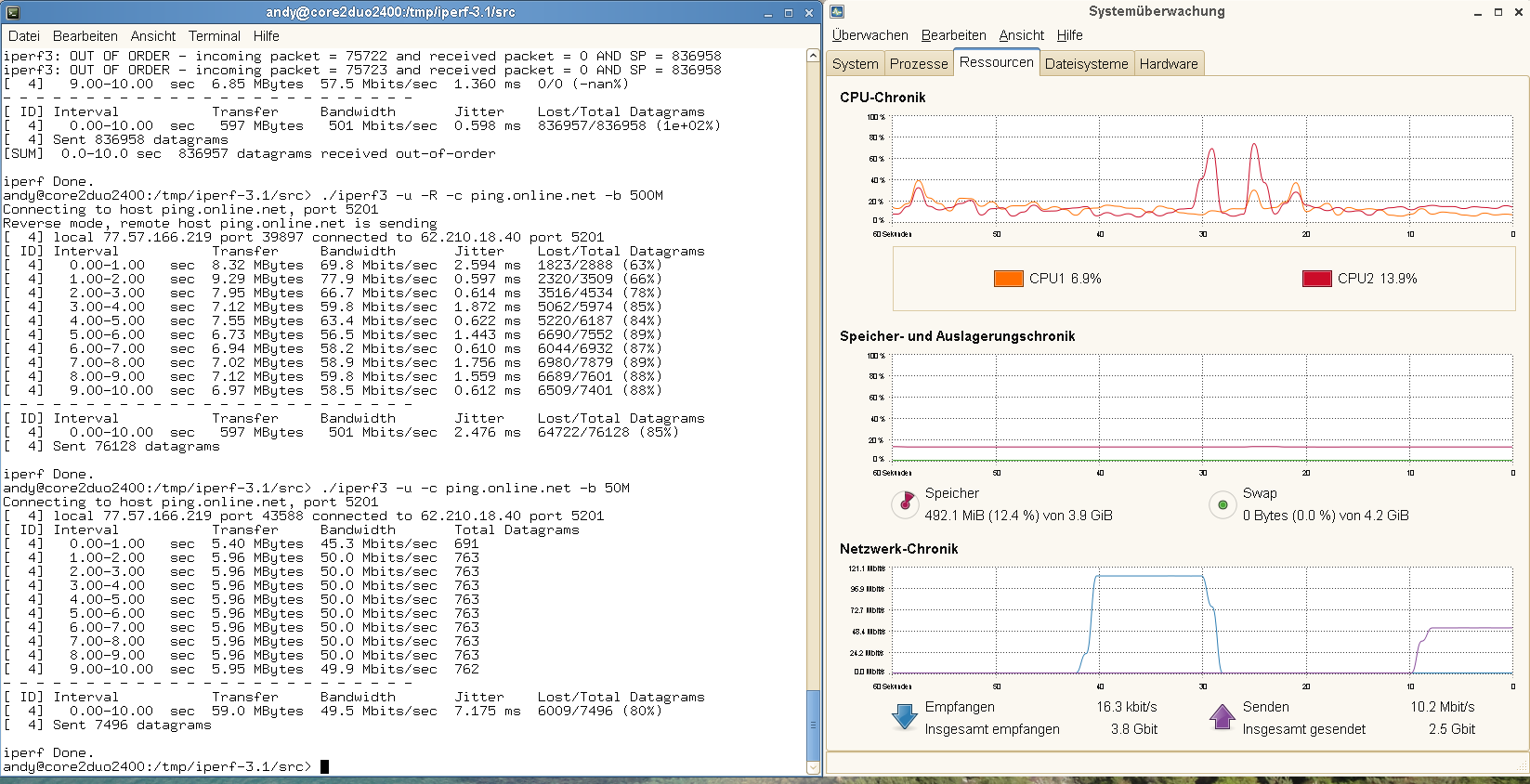The width and height of the screenshot is (1530, 784).
Task: Maximize the terminal window
Action: pyautogui.click(x=789, y=13)
